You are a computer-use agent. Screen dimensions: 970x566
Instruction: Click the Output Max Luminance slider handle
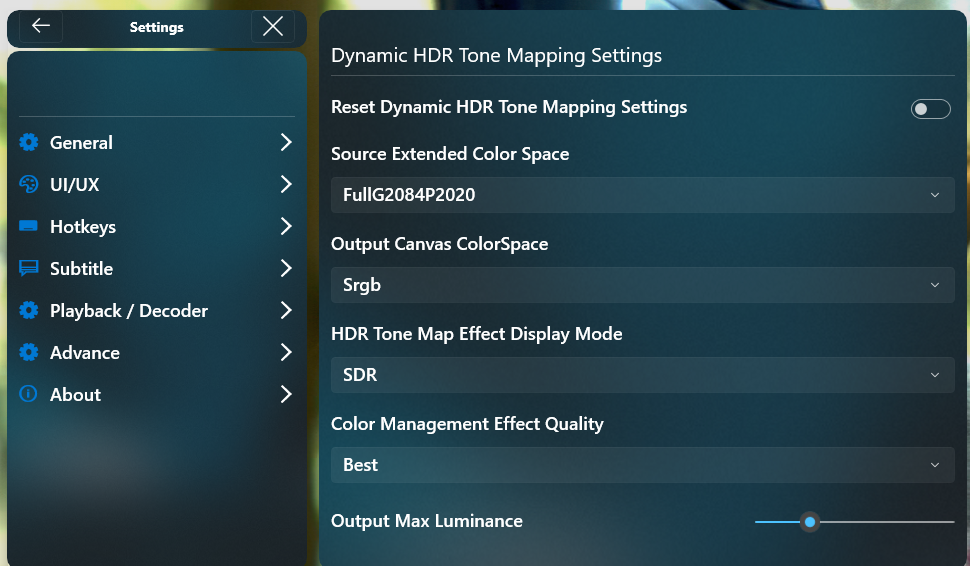(809, 522)
